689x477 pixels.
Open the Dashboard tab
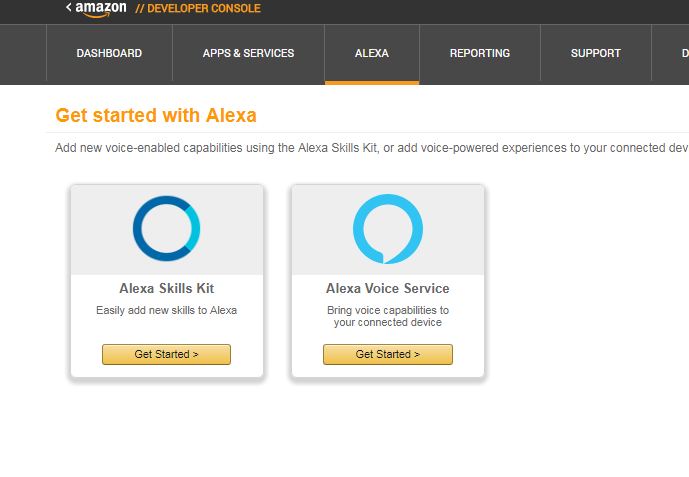109,53
